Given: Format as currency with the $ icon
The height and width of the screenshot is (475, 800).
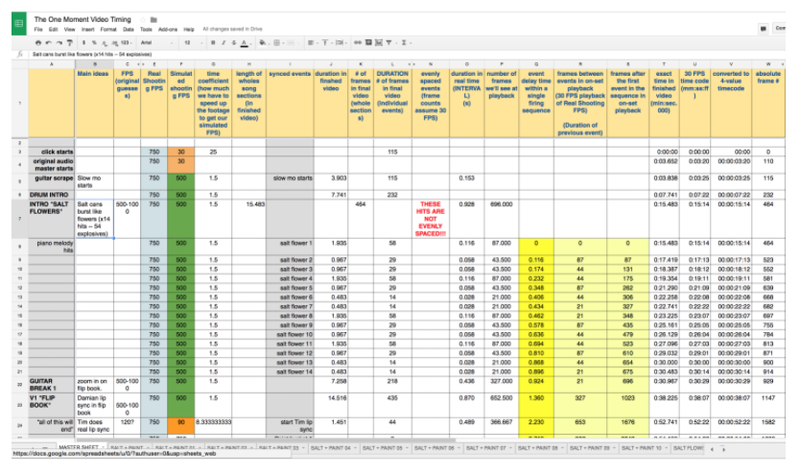Looking at the screenshot, I should tap(84, 43).
